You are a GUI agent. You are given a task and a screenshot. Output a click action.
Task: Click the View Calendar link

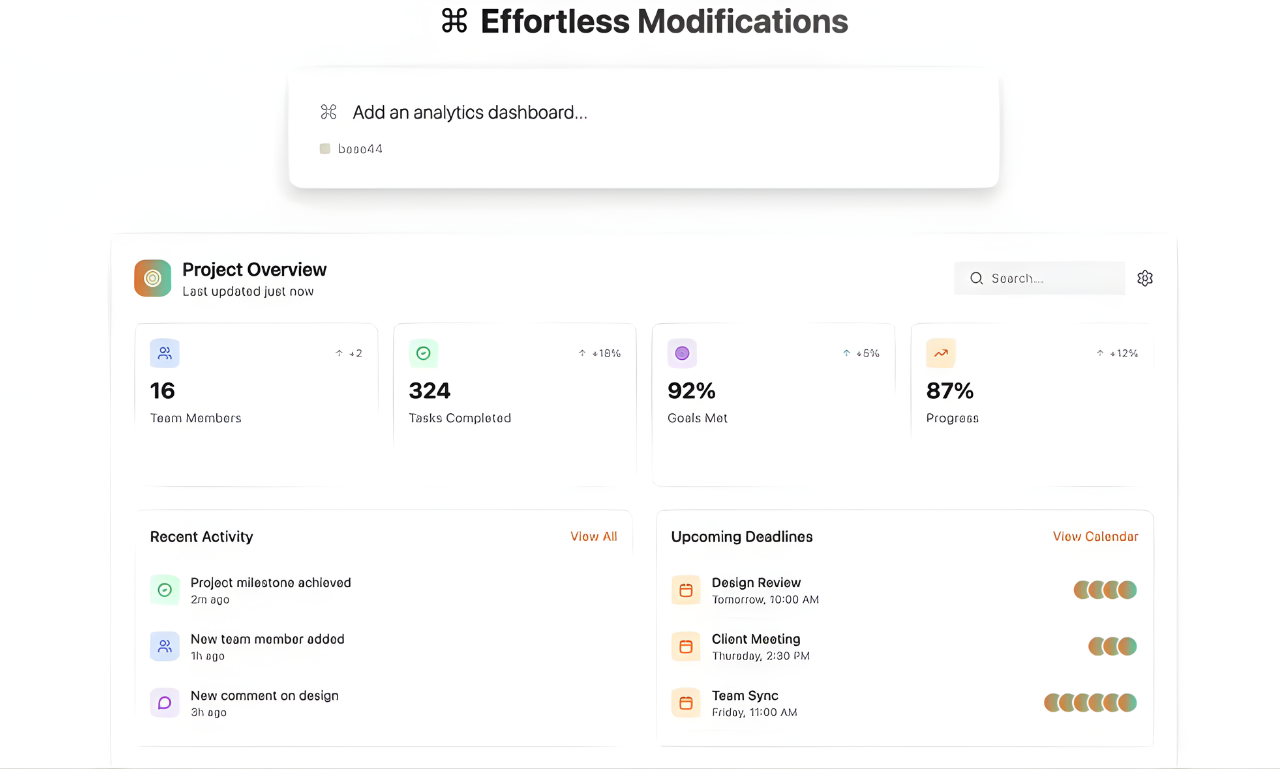1095,536
